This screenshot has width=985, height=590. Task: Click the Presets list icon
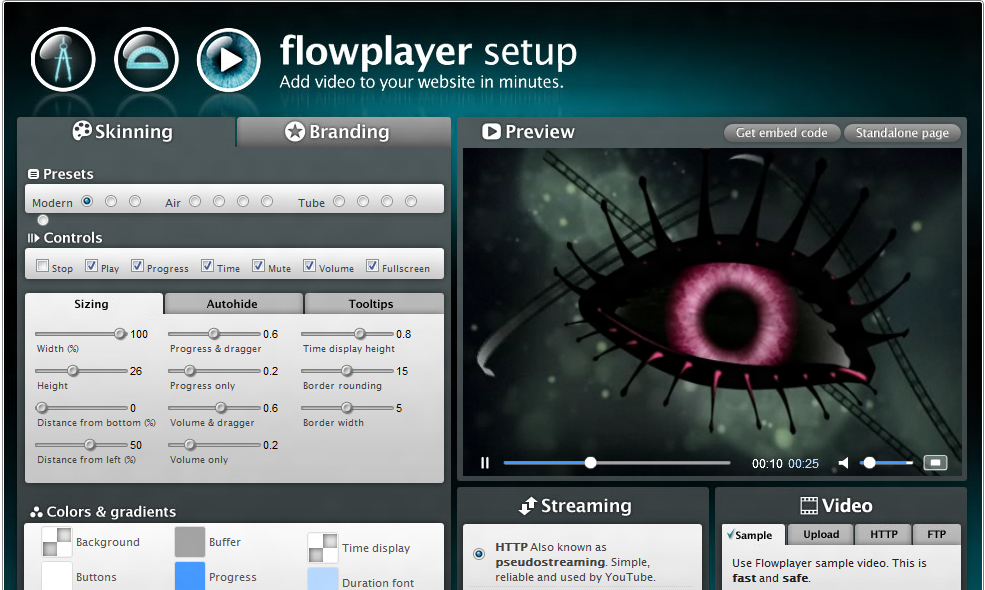coord(33,174)
